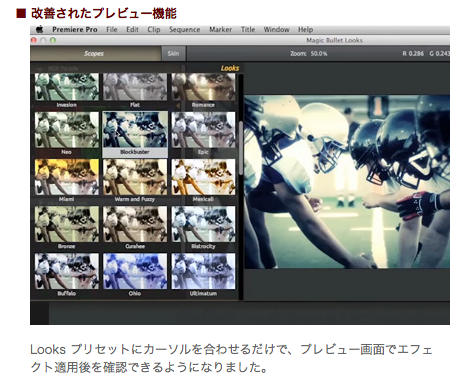
Task: Select the Mexicali look preset
Action: (203, 180)
